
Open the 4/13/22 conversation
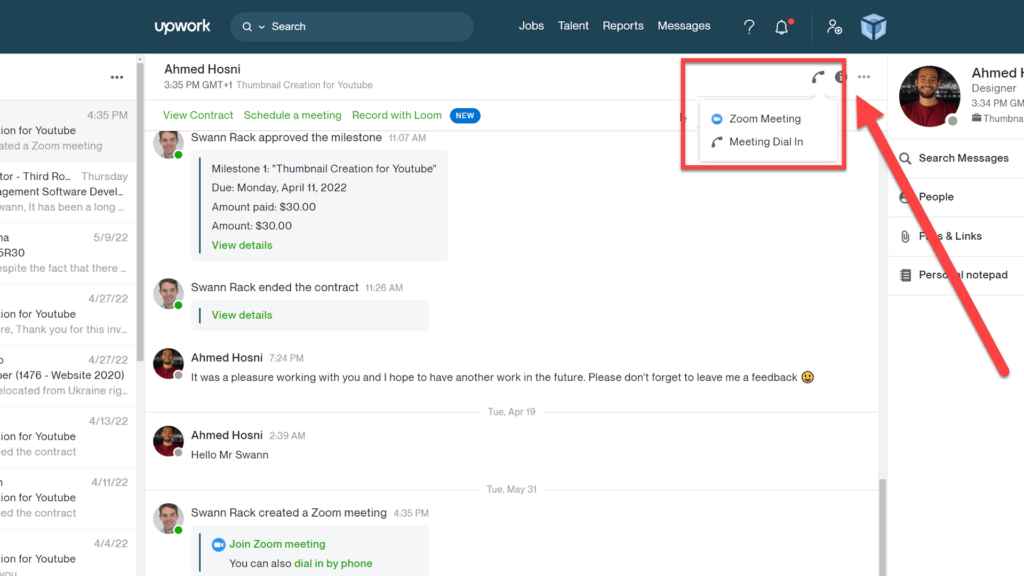(68, 437)
